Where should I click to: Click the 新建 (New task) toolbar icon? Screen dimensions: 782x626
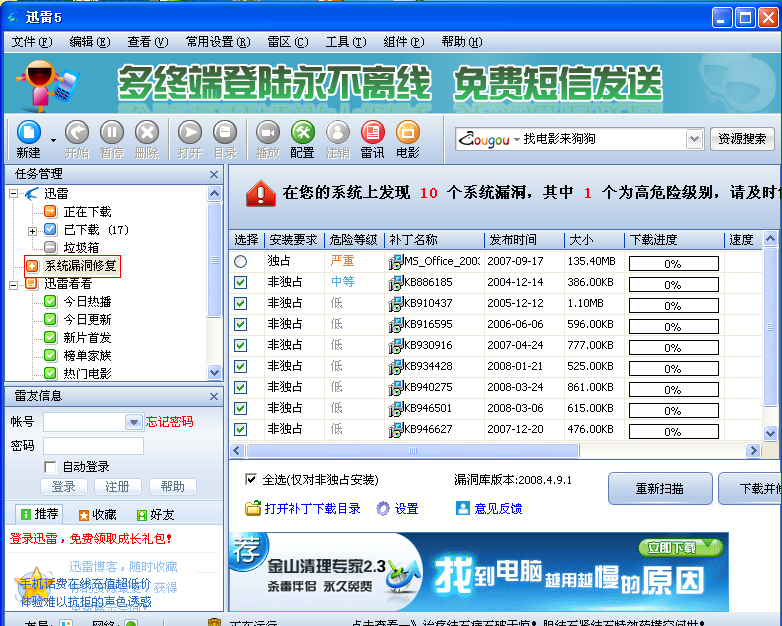point(28,134)
